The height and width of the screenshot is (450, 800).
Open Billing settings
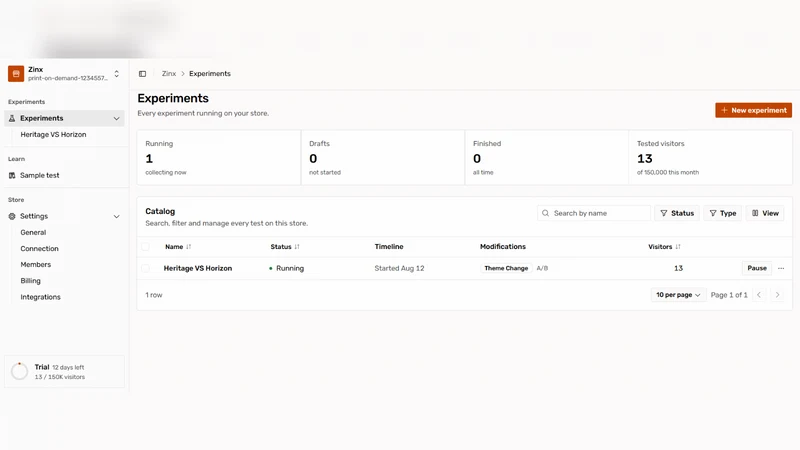(31, 281)
